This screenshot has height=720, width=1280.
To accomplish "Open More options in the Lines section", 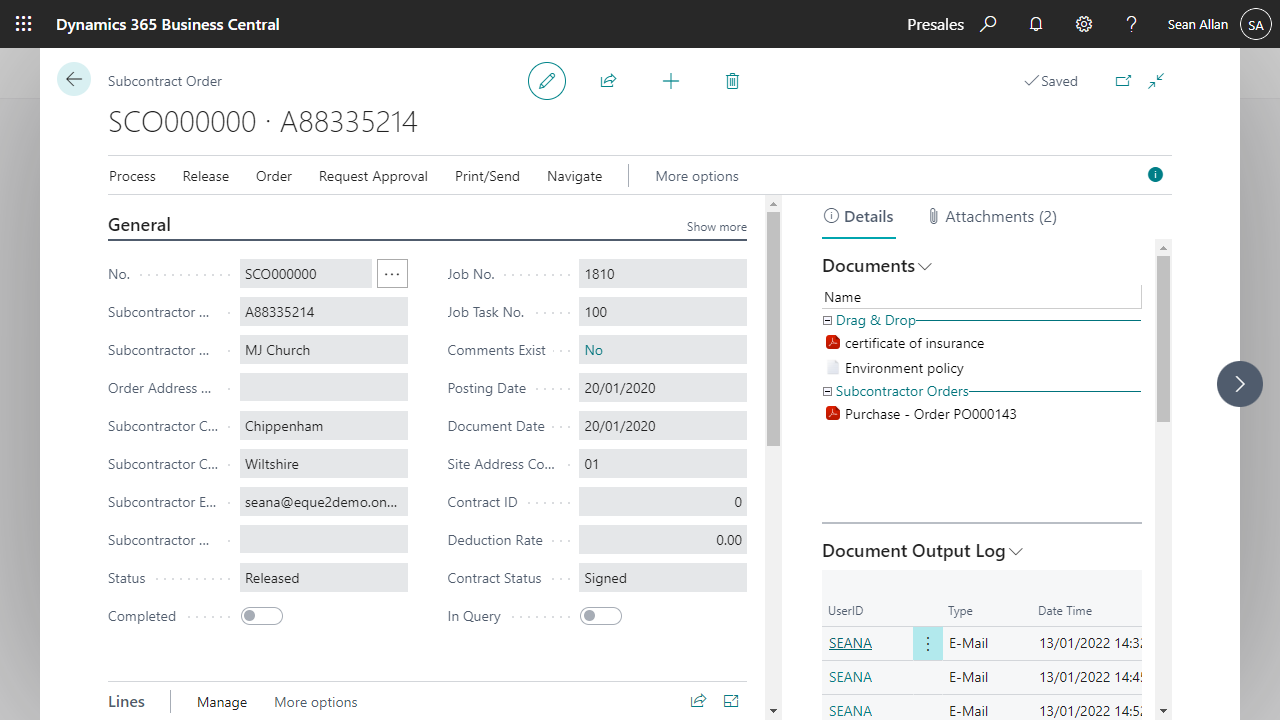I will tap(316, 702).
